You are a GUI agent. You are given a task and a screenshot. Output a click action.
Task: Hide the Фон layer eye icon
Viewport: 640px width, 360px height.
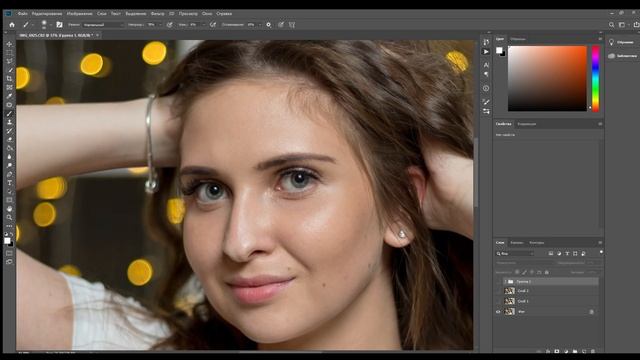(498, 311)
